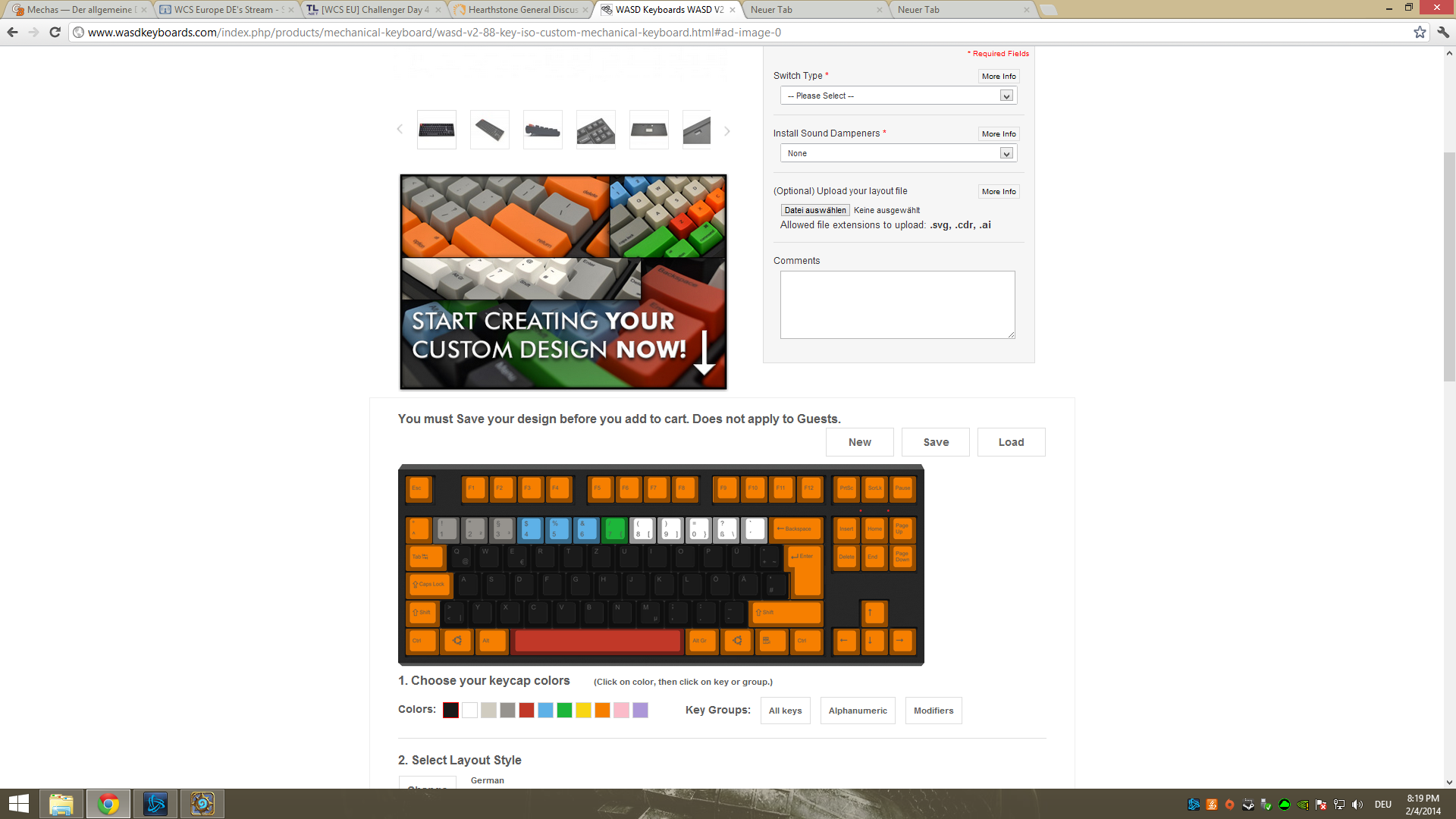
Task: Open Chrome from Windows taskbar
Action: 108,804
